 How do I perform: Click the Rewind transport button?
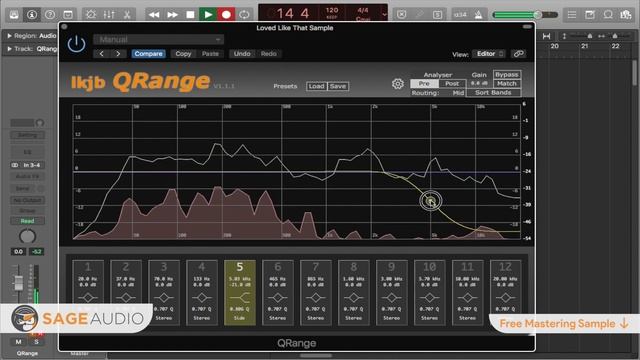pos(154,15)
